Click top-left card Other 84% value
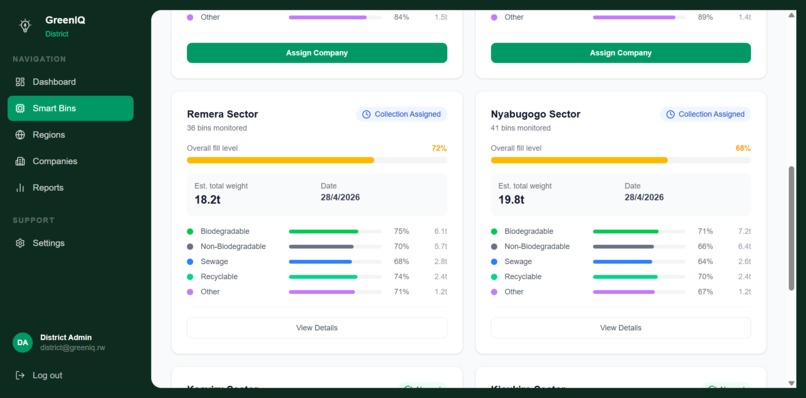806x398 pixels. coord(401,17)
